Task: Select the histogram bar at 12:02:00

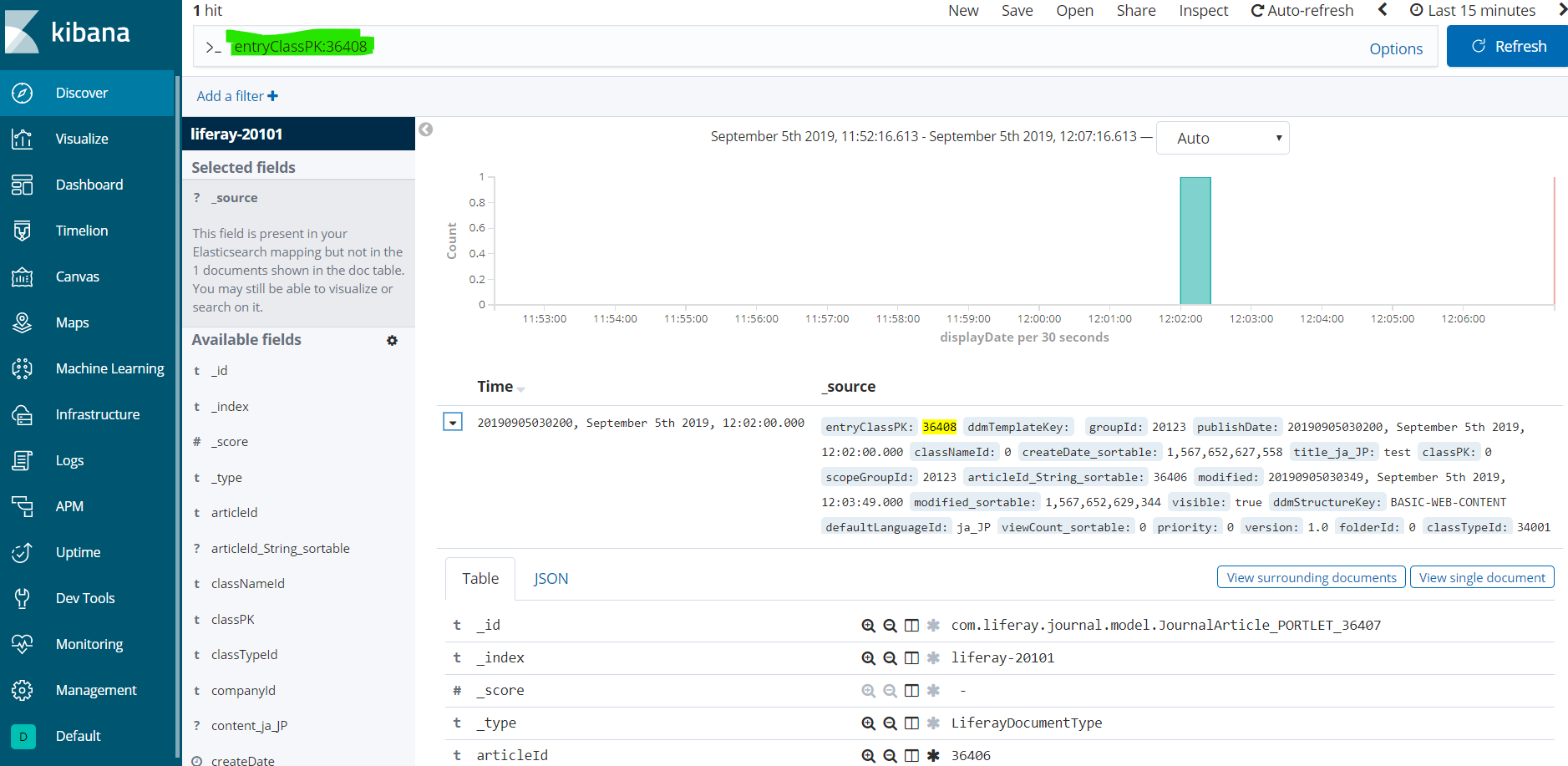Action: pyautogui.click(x=1195, y=241)
